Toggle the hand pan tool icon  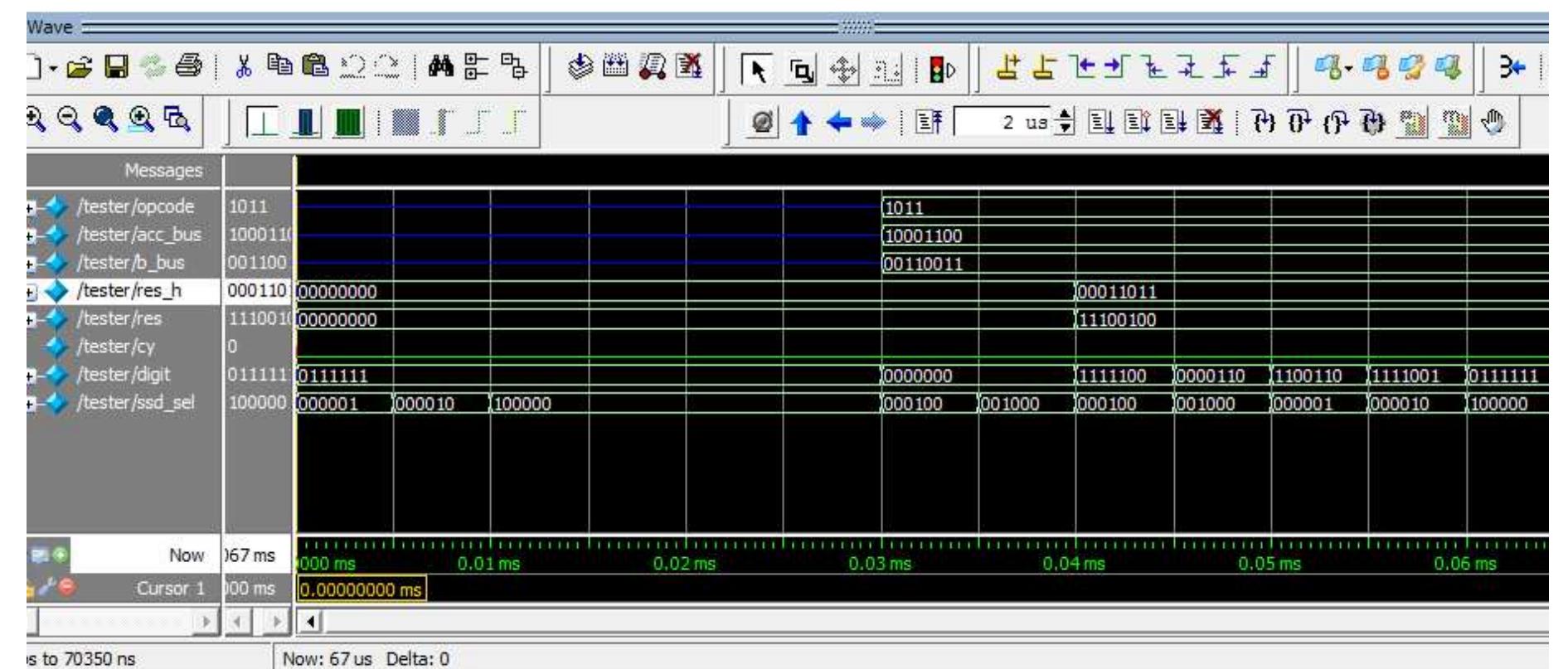[x=1493, y=124]
